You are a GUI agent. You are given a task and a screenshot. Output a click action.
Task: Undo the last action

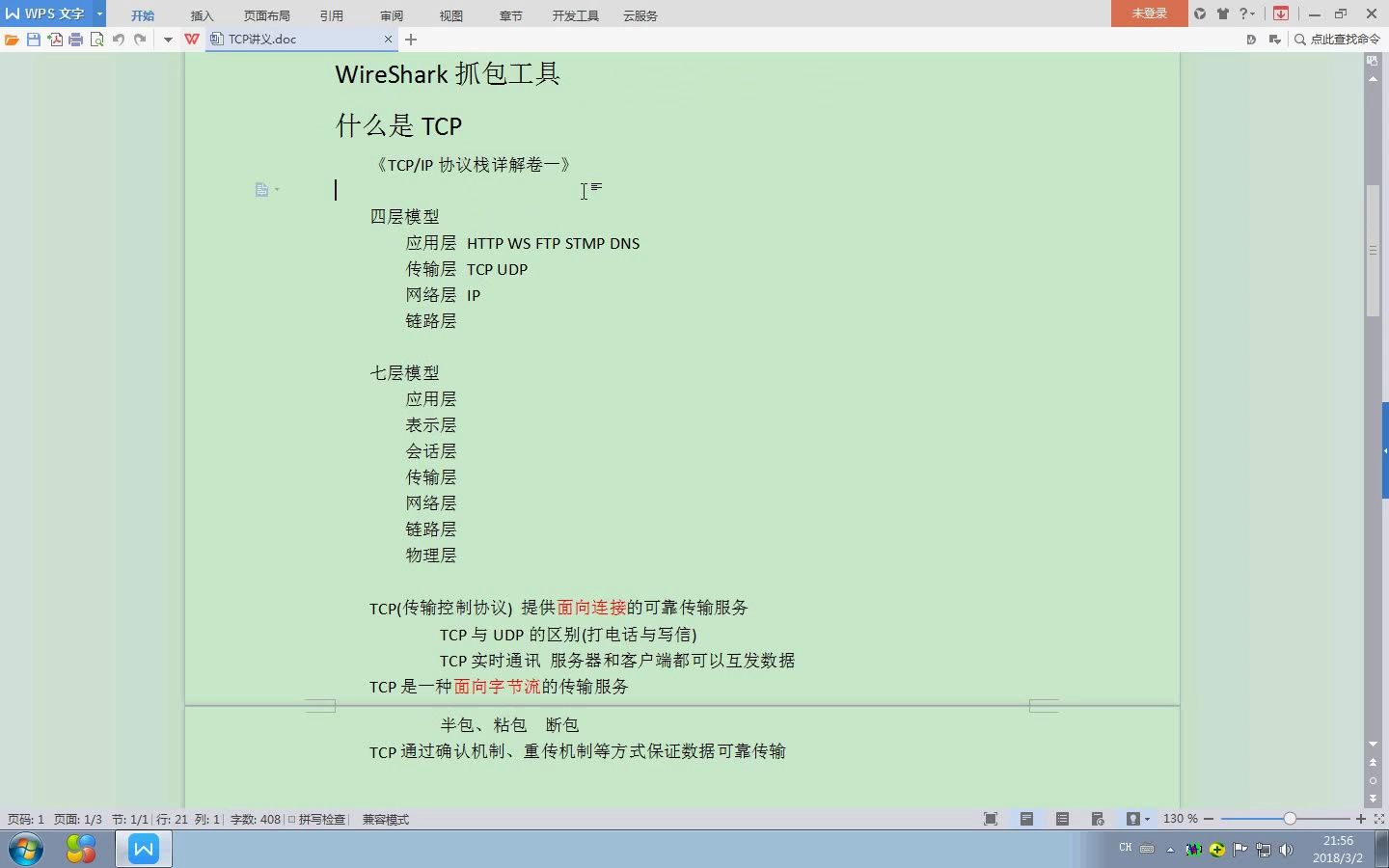pos(119,40)
